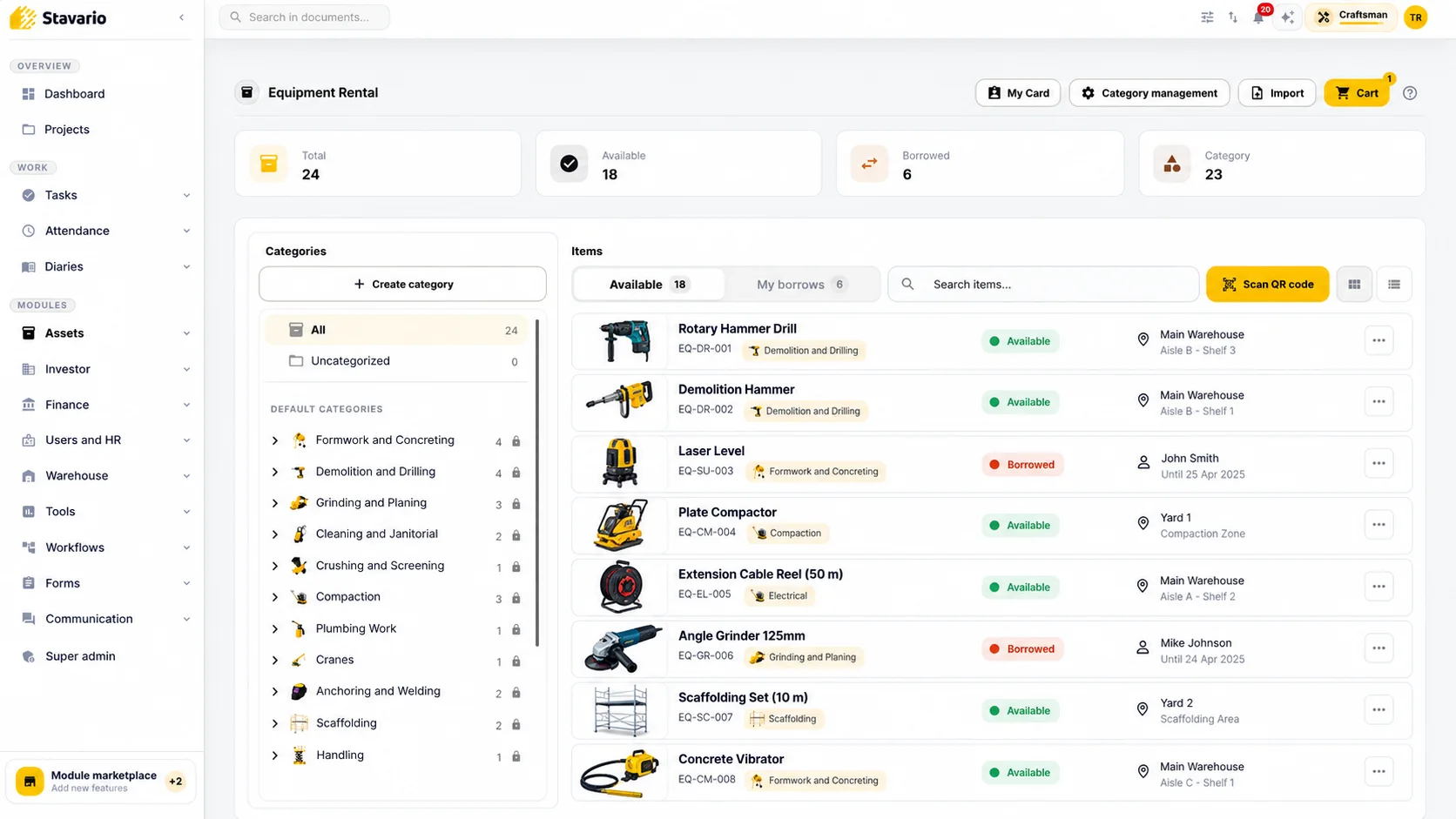Viewport: 1456px width, 819px height.
Task: Open Super admin in the sidebar
Action: click(x=80, y=656)
